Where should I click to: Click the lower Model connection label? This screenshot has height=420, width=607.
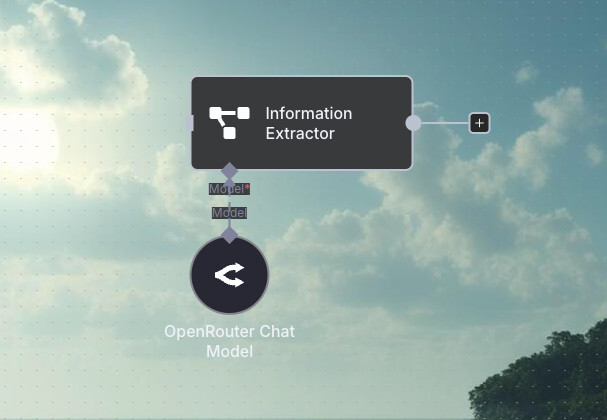point(229,213)
